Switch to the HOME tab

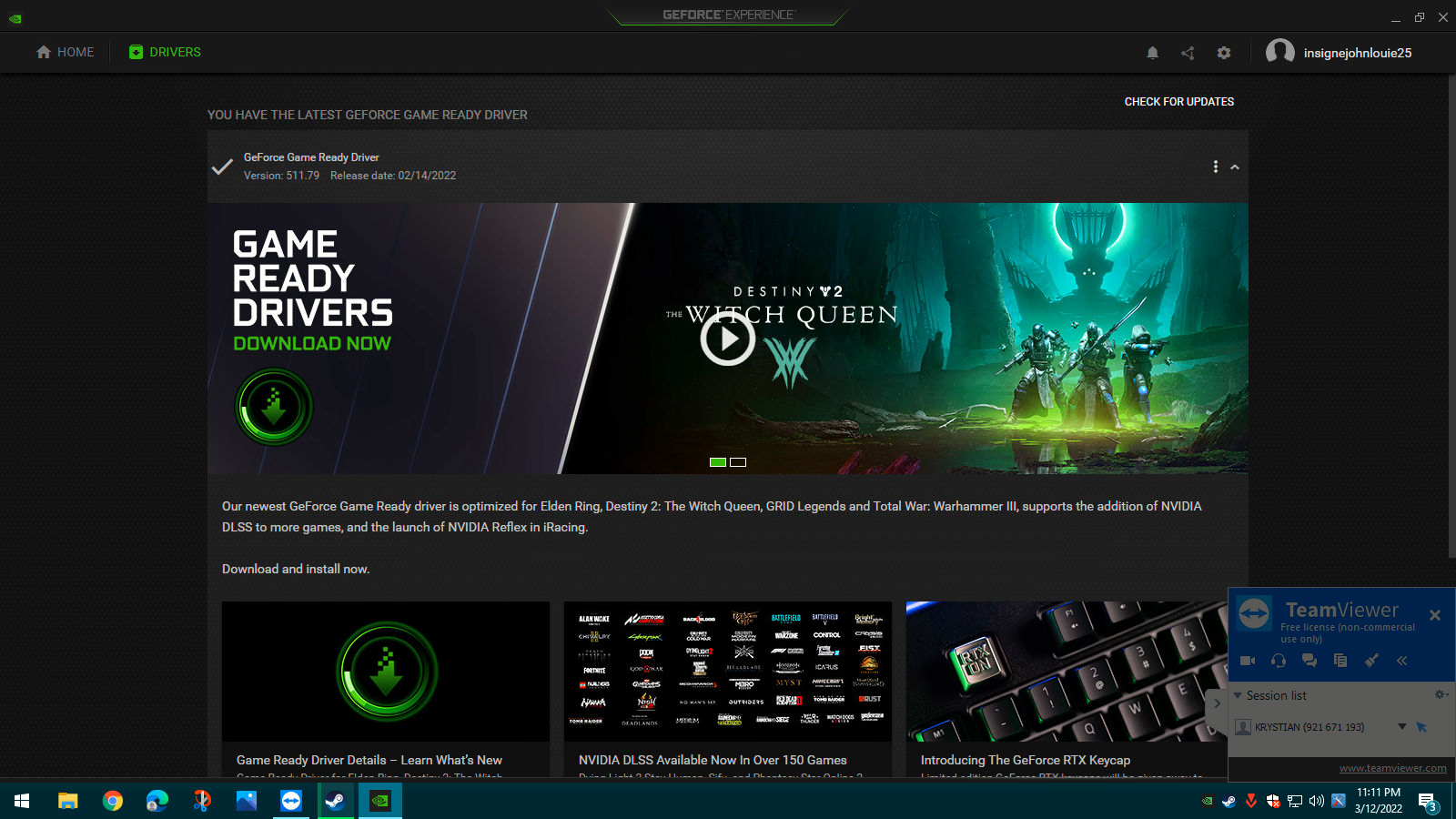pyautogui.click(x=65, y=52)
